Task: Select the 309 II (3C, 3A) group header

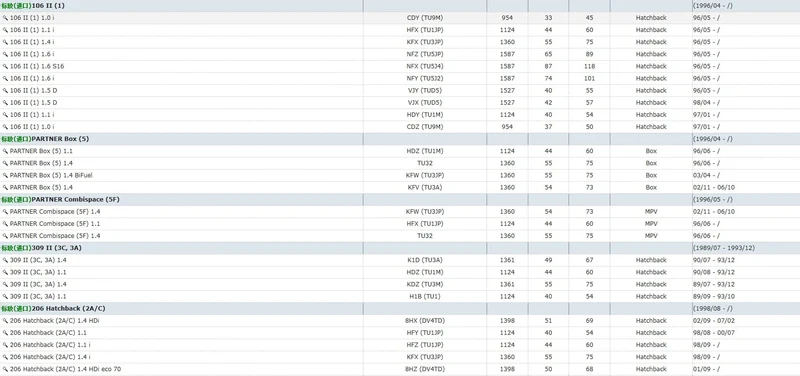Action: point(41,248)
